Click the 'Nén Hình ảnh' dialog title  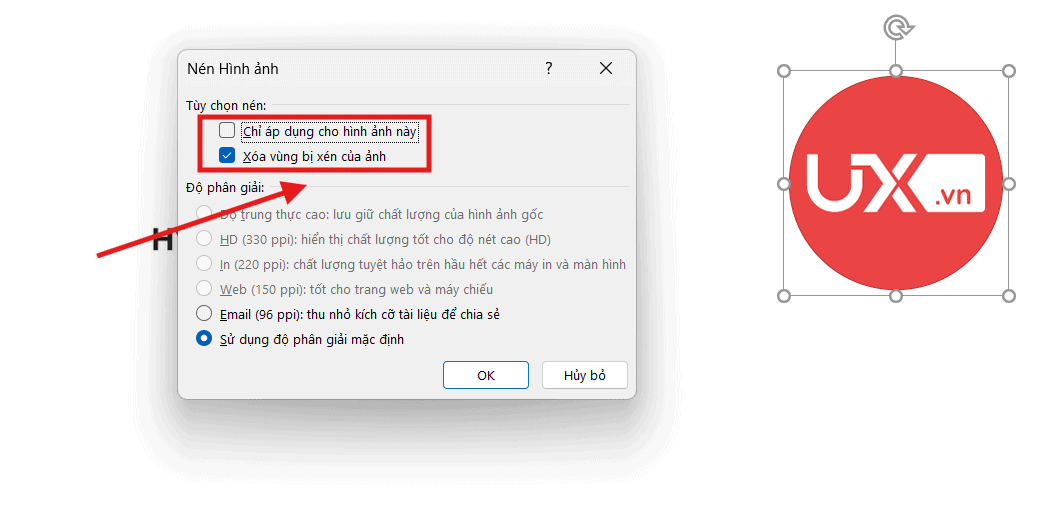[x=233, y=69]
